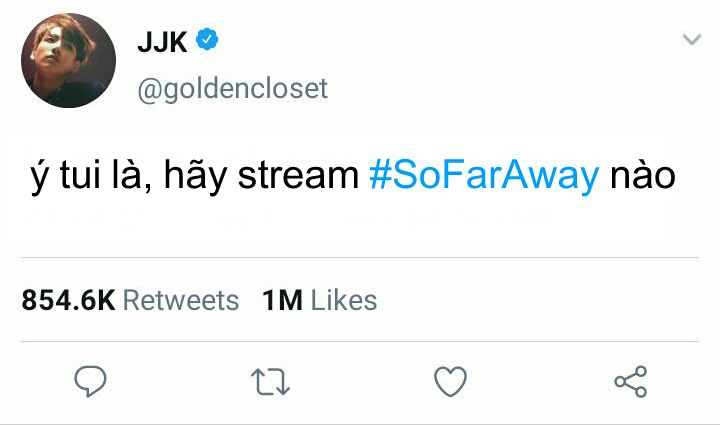Open the #SoFarAway hashtag
Screen dimensions: 720x425
484,175
